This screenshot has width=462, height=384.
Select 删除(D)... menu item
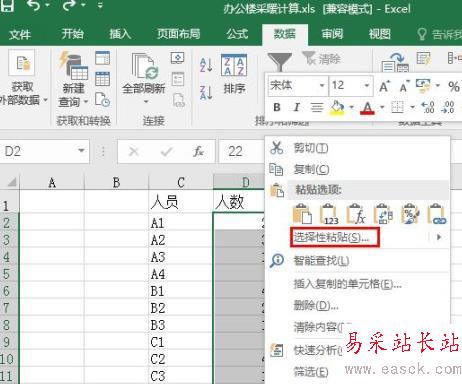(x=358, y=305)
